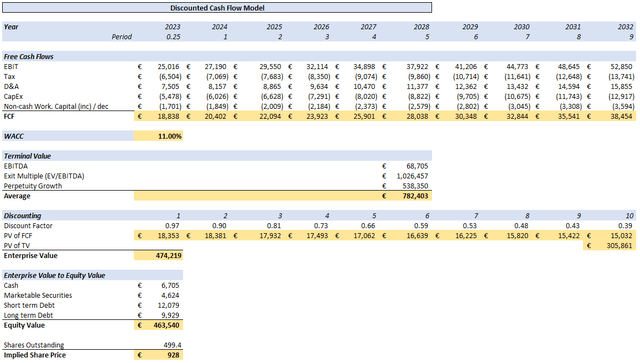Select the Implied Share Price label
The height and width of the screenshot is (363, 640).
tap(35, 355)
